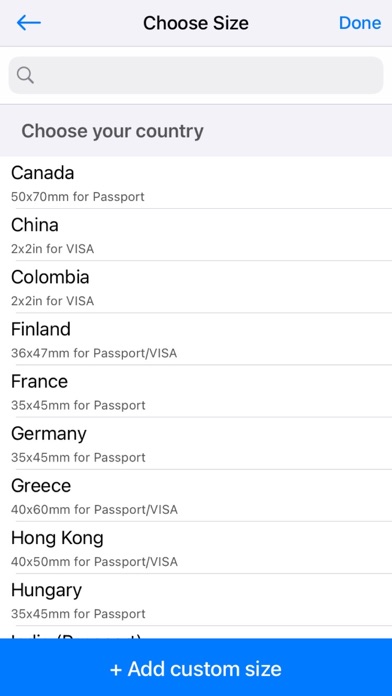Screen dimensions: 392x696
Task: Pick Hong Kong 40x50mm size
Action: 196,547
